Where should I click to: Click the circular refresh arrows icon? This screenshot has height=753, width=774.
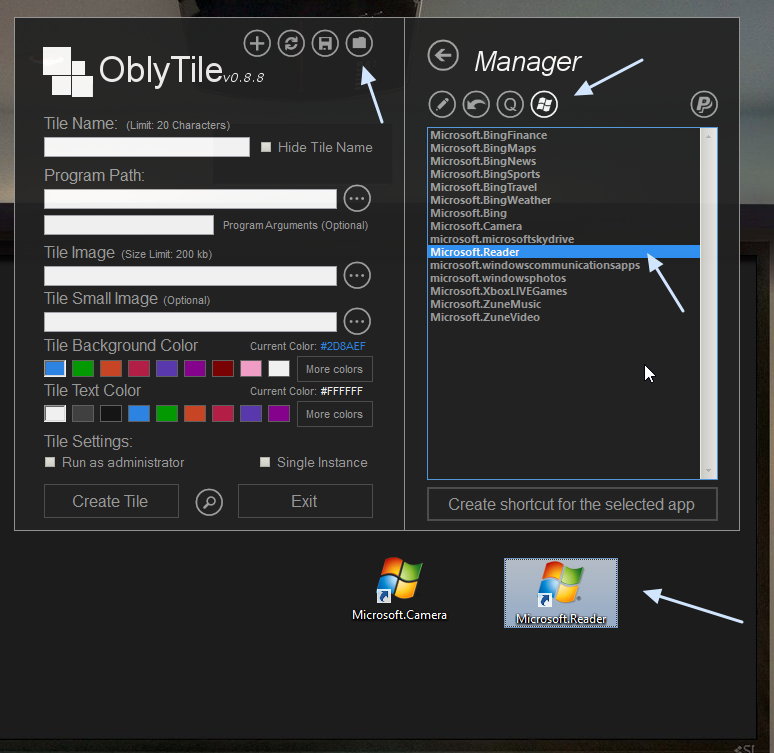click(291, 43)
